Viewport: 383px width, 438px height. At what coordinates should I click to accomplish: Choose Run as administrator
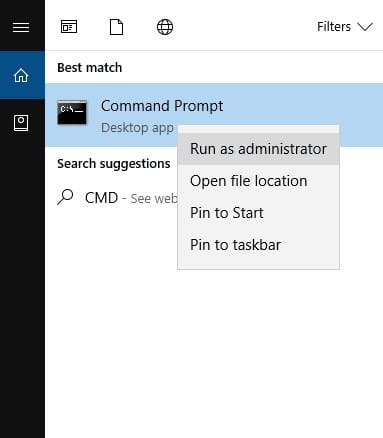click(258, 149)
